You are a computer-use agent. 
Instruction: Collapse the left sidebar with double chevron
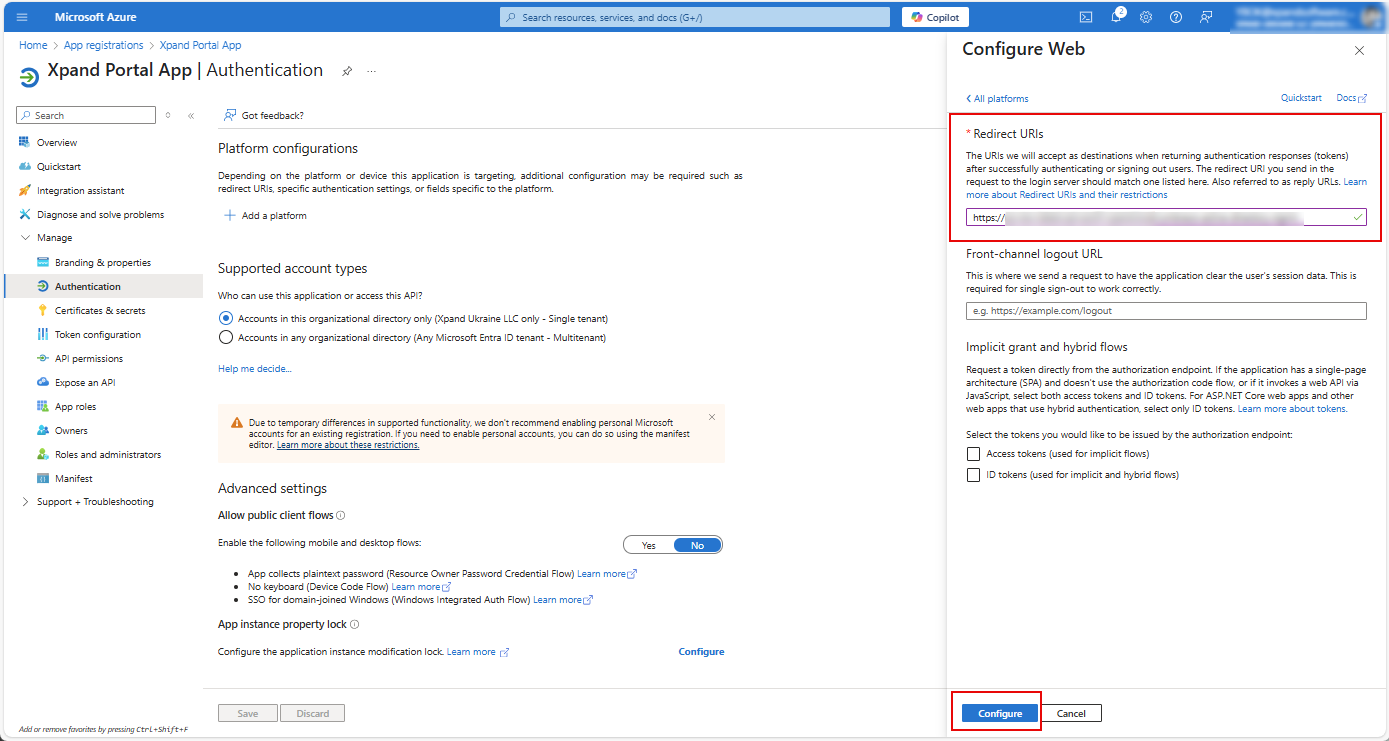191,116
